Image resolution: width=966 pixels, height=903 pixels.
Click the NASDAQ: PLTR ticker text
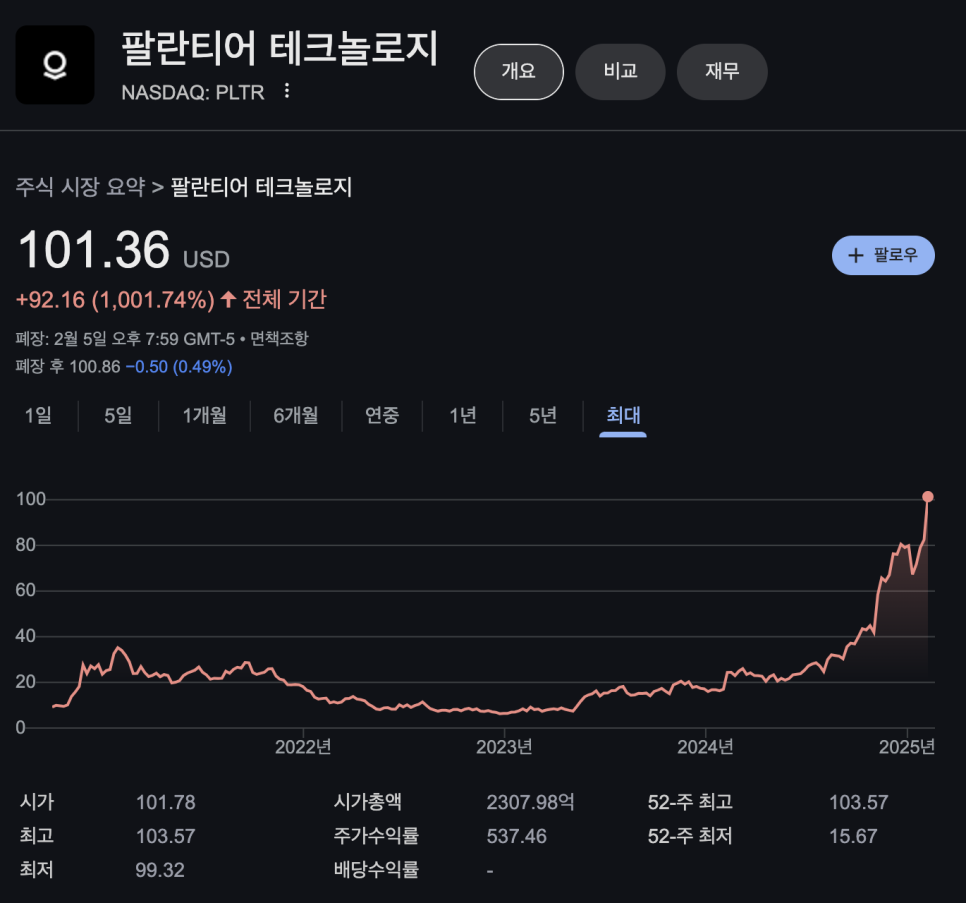193,92
